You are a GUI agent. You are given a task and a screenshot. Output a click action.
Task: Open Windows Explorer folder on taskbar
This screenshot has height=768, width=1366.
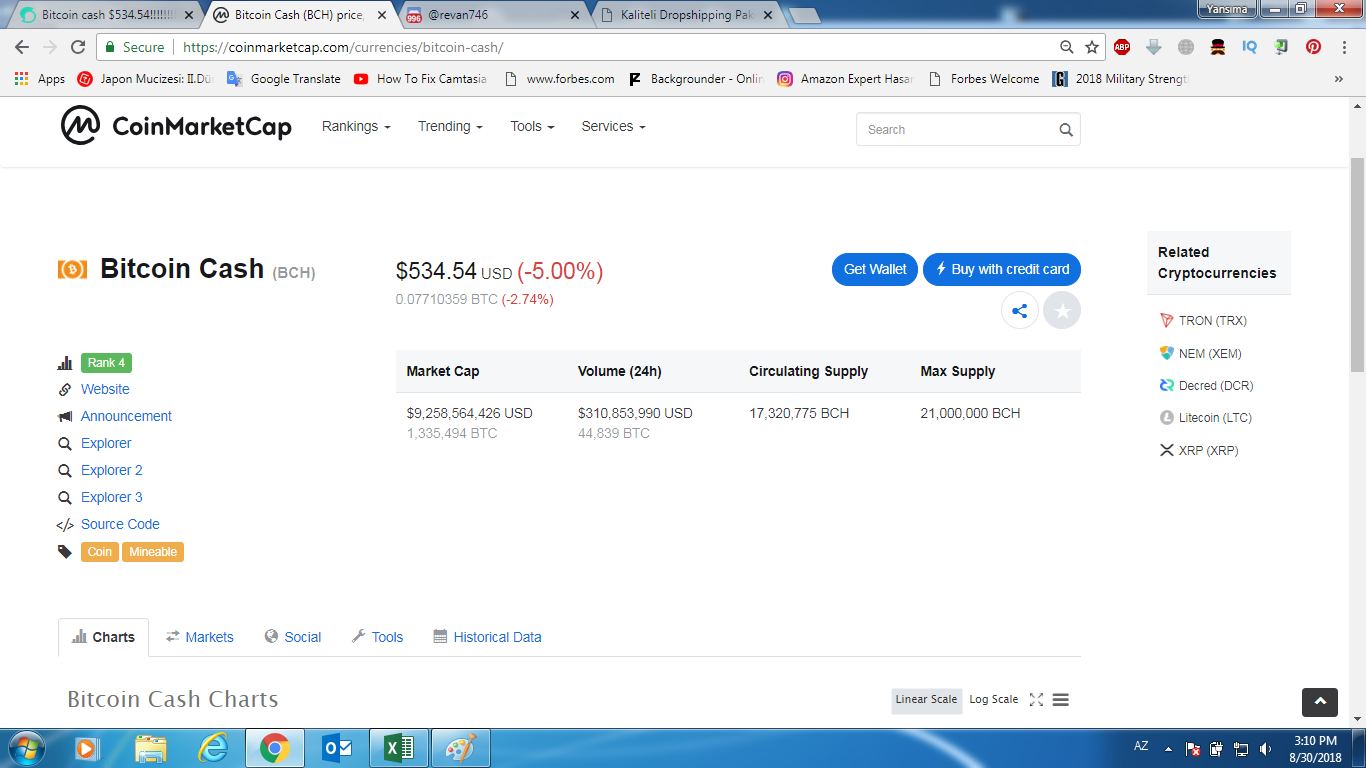pyautogui.click(x=151, y=748)
